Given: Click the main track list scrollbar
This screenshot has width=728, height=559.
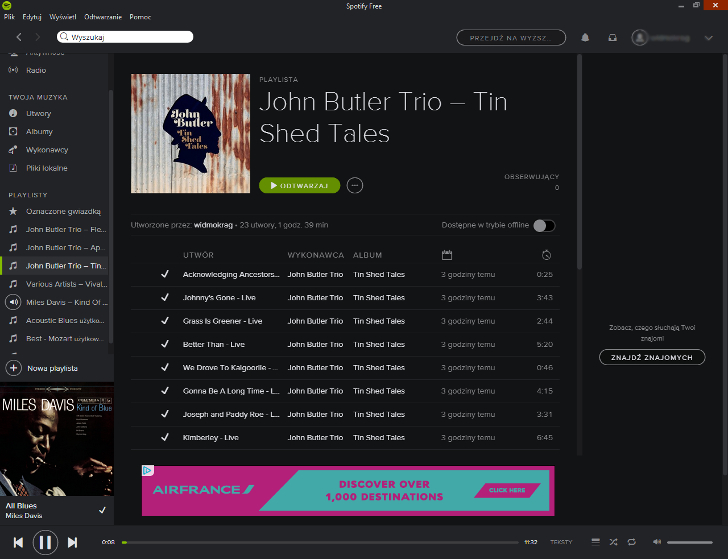Looking at the screenshot, I should click(x=579, y=162).
